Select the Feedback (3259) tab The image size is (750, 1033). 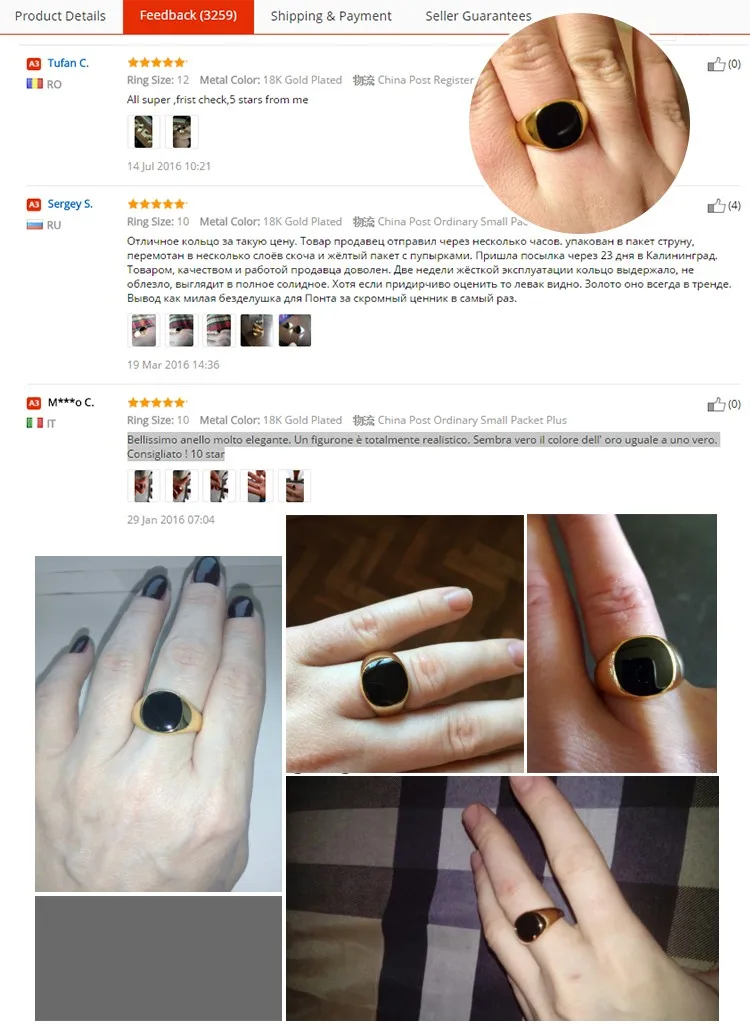pos(188,16)
